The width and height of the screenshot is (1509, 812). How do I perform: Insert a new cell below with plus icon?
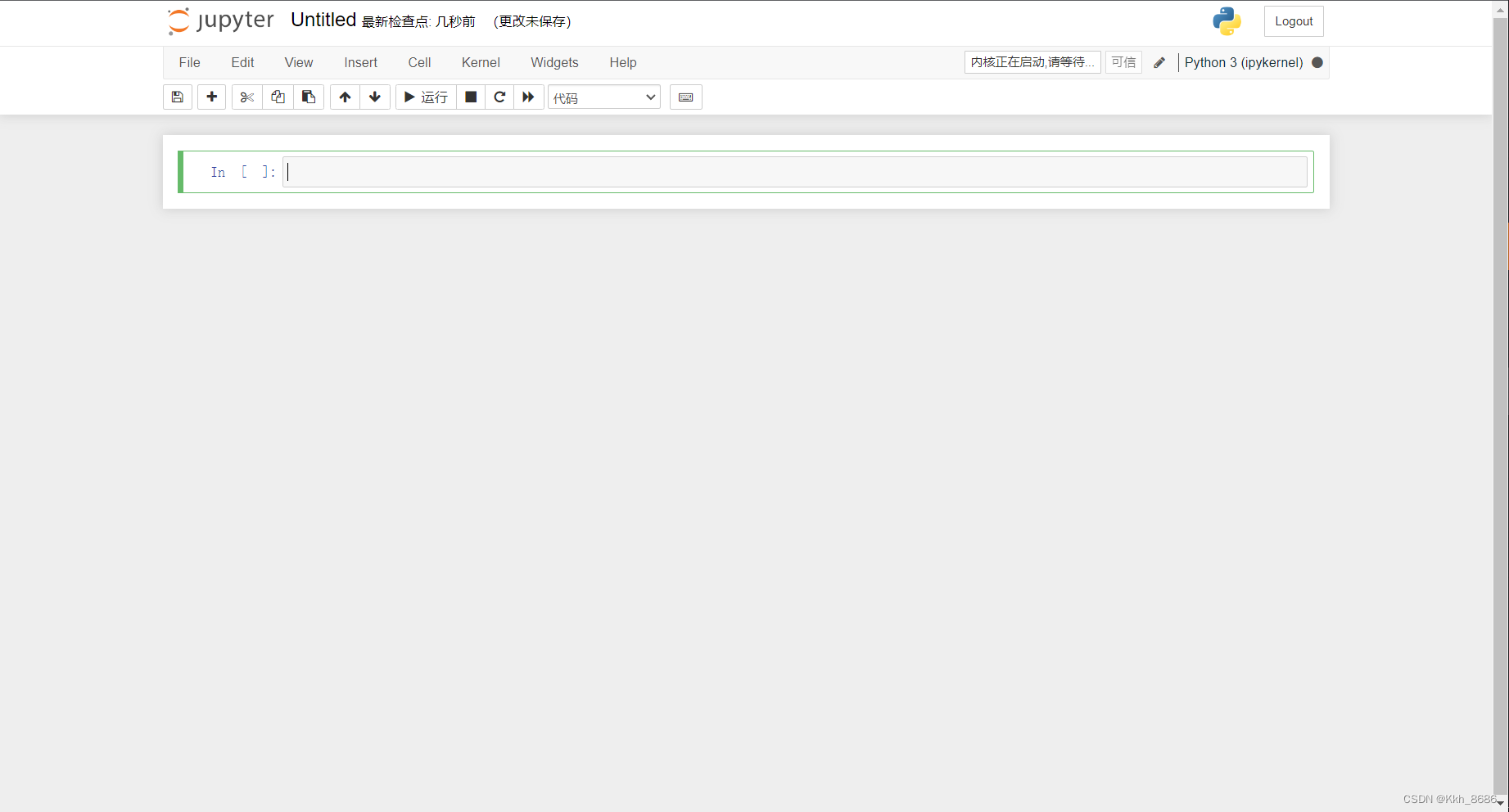pos(212,97)
